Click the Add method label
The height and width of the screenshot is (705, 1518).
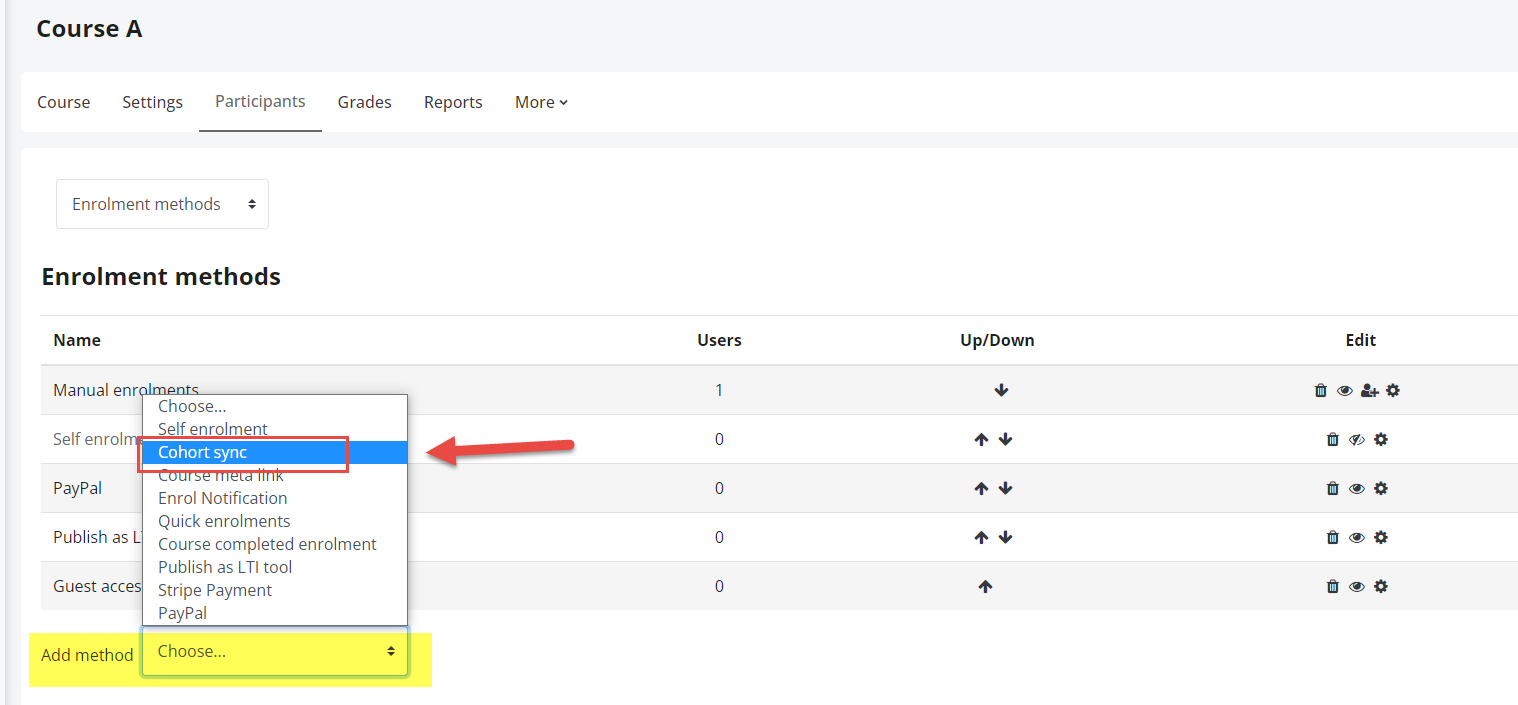[87, 655]
